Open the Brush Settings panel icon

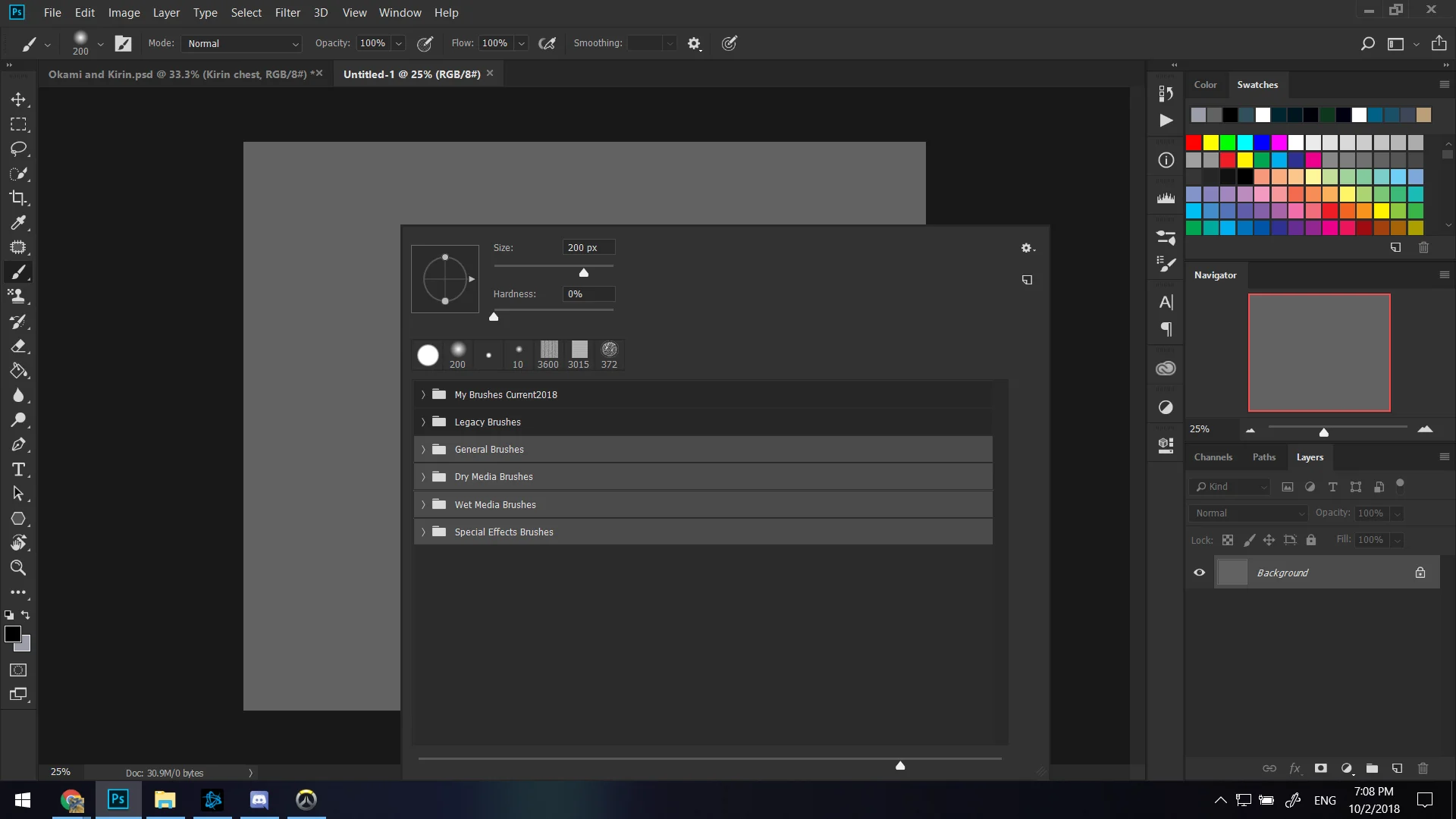[x=1166, y=263]
